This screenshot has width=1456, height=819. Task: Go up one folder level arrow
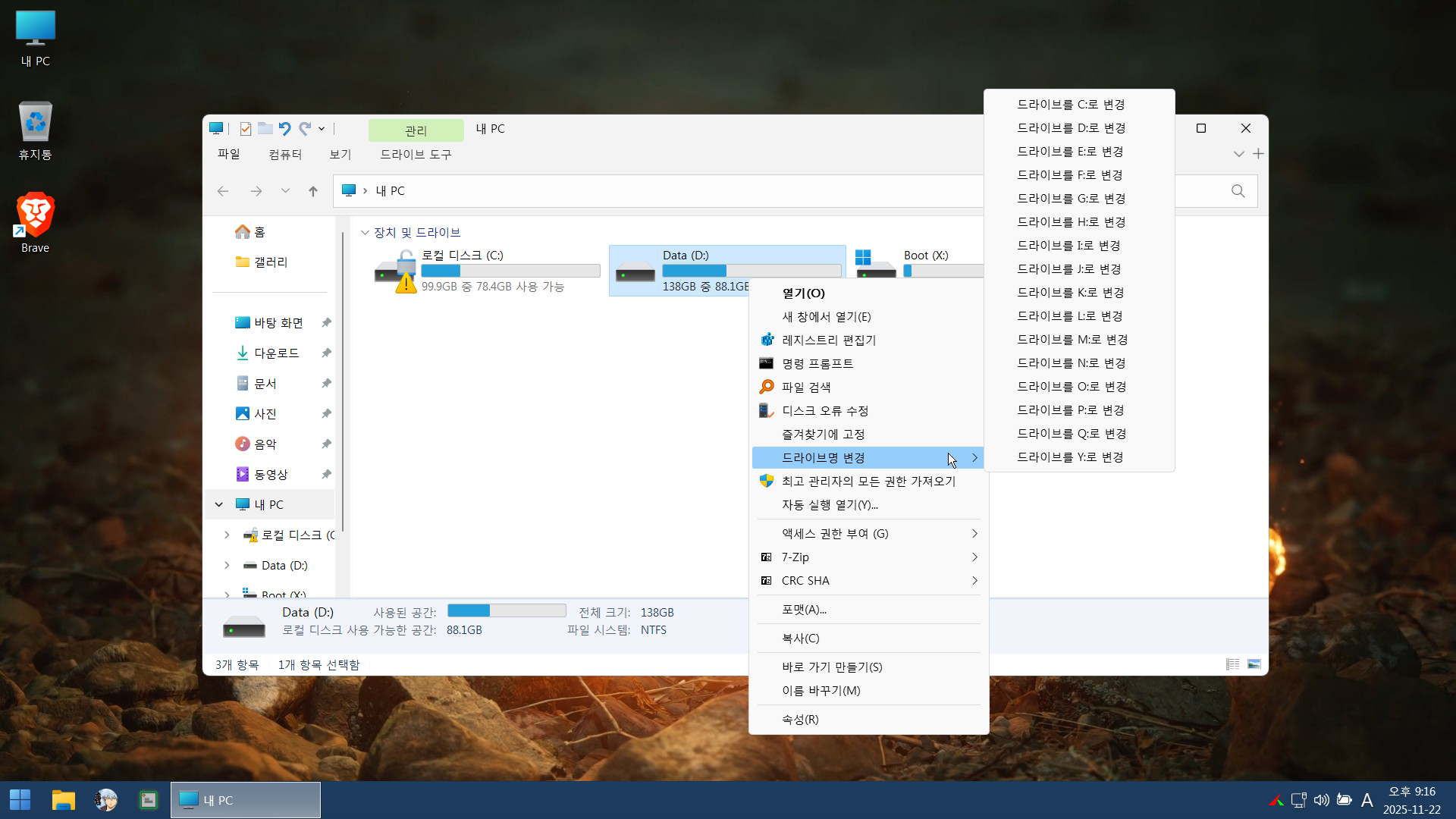pyautogui.click(x=313, y=191)
